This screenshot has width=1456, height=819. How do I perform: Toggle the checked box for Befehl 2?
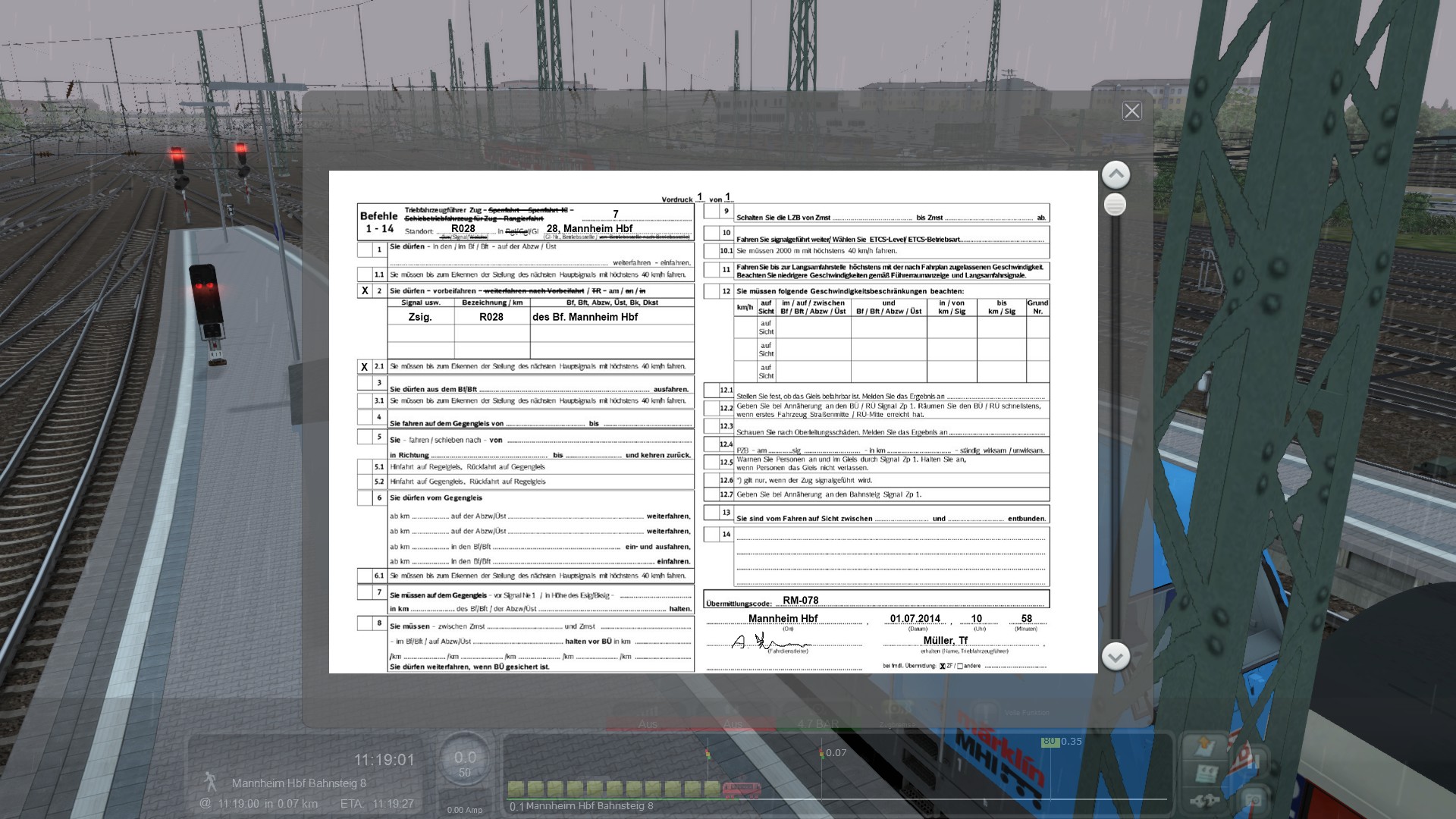point(365,290)
